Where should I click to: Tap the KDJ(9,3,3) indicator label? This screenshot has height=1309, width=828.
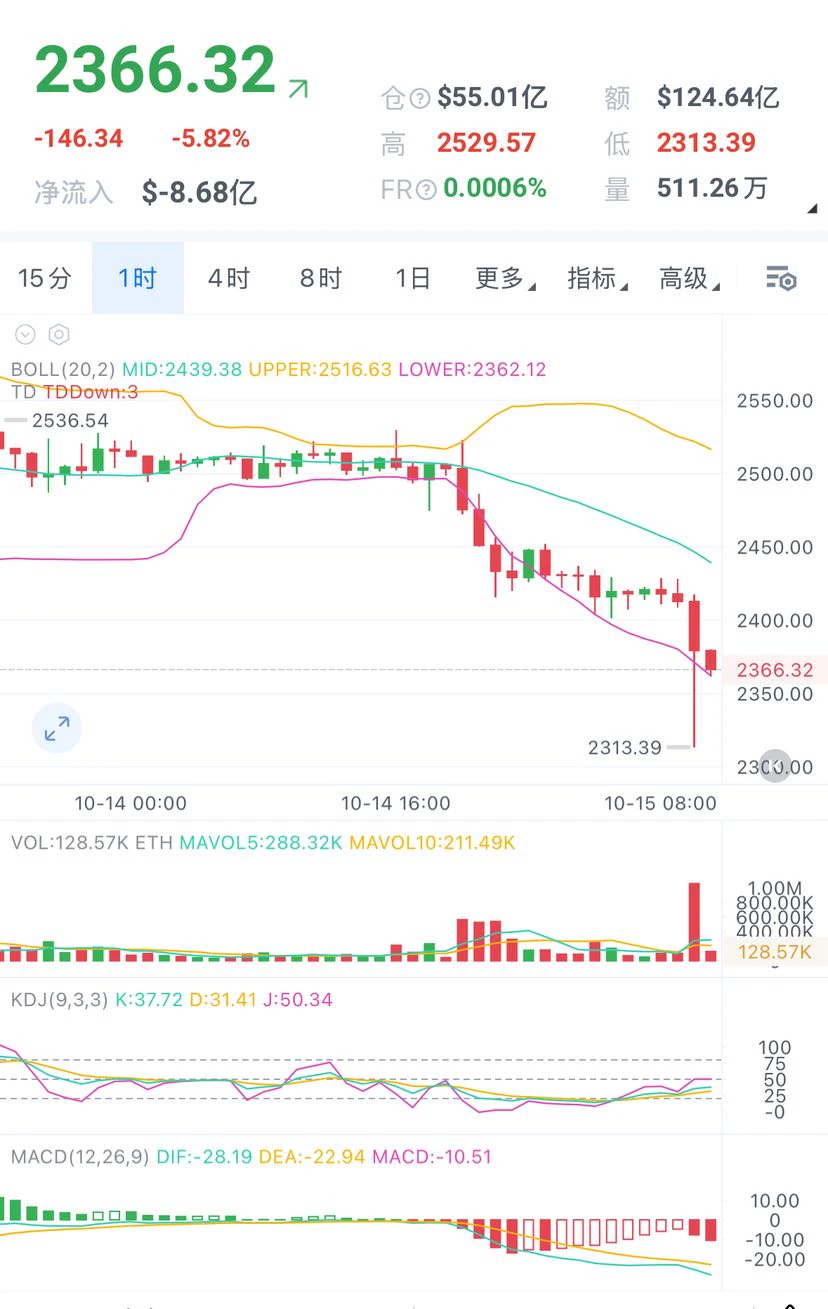(59, 999)
